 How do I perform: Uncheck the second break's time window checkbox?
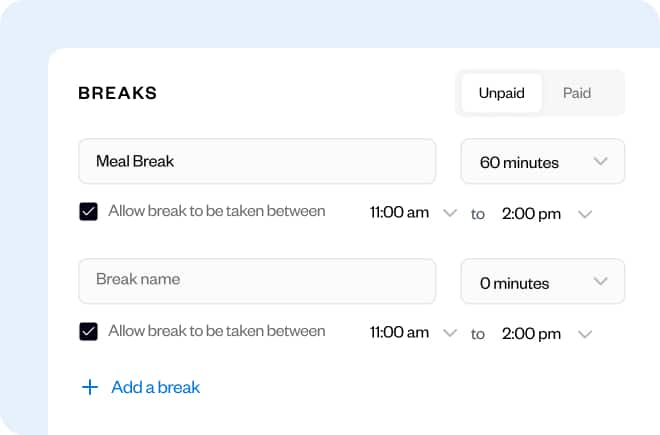[x=88, y=332]
